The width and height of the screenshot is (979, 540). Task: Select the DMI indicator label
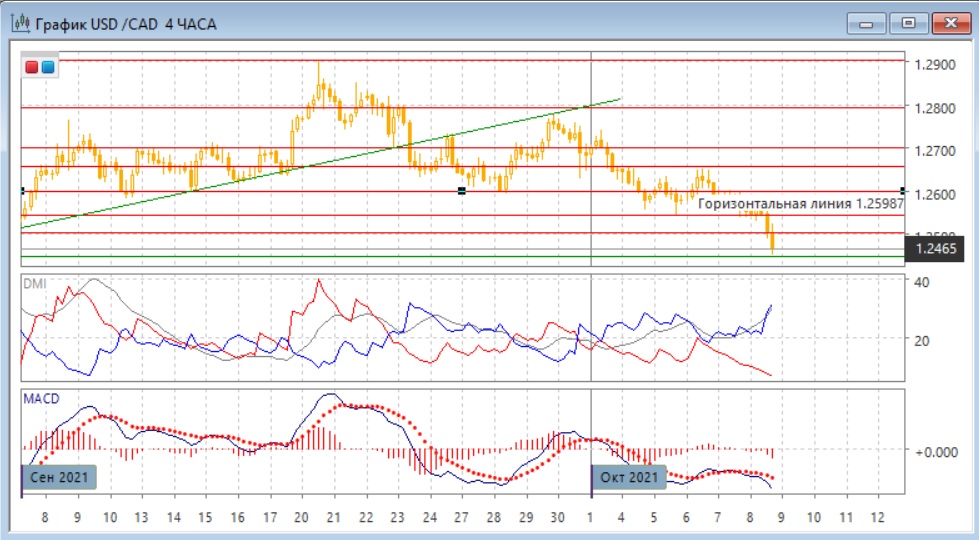35,284
